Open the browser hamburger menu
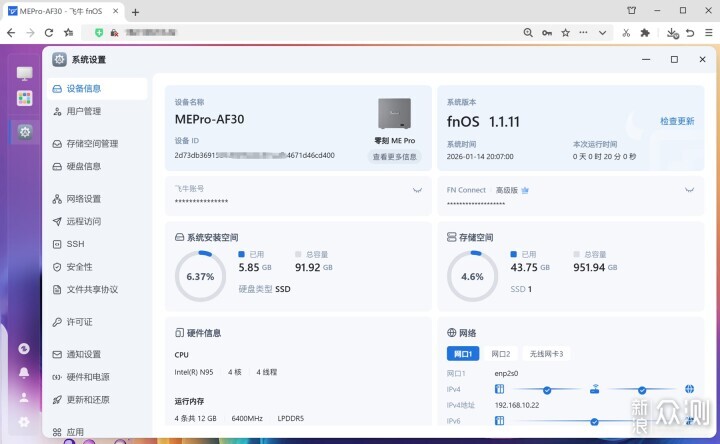Viewport: 720px width, 444px height. point(709,33)
